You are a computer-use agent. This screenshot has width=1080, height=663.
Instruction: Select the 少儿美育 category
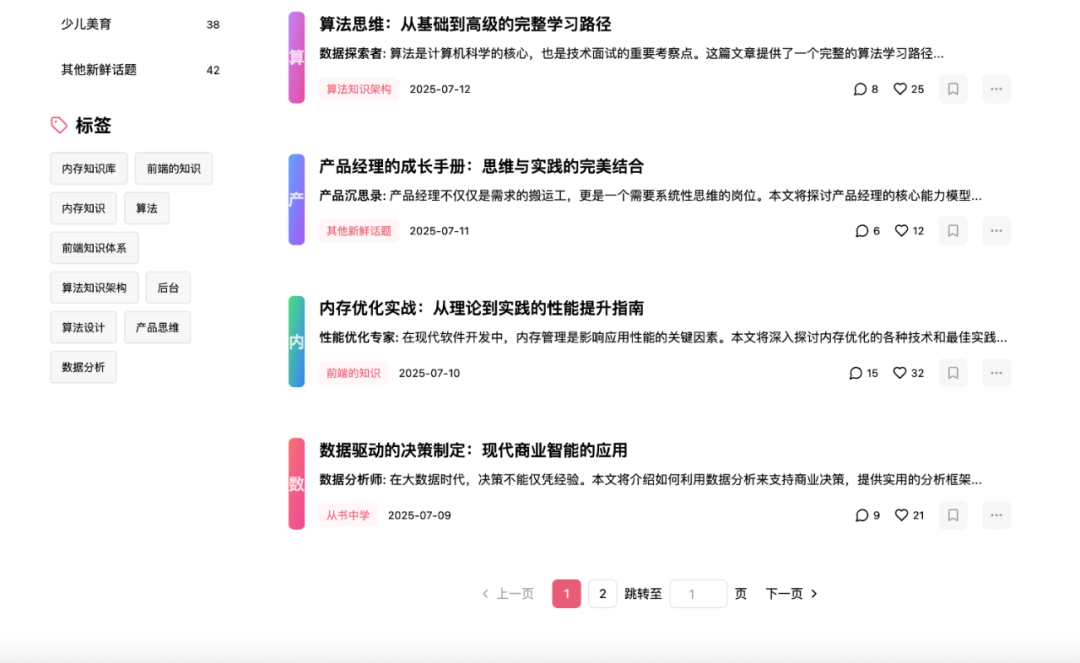140,24
